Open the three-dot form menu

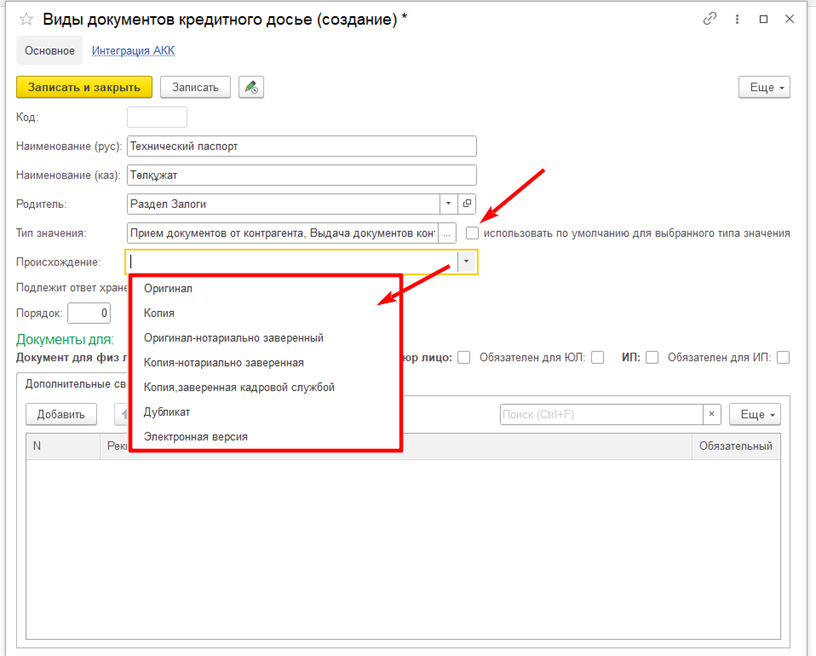pos(737,19)
